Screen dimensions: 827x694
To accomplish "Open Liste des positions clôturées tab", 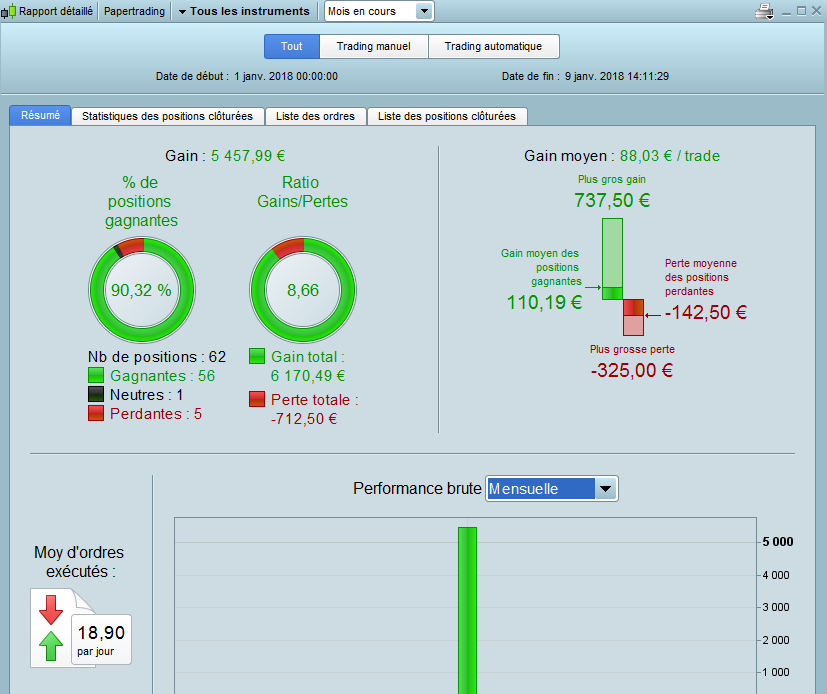I will pyautogui.click(x=447, y=116).
